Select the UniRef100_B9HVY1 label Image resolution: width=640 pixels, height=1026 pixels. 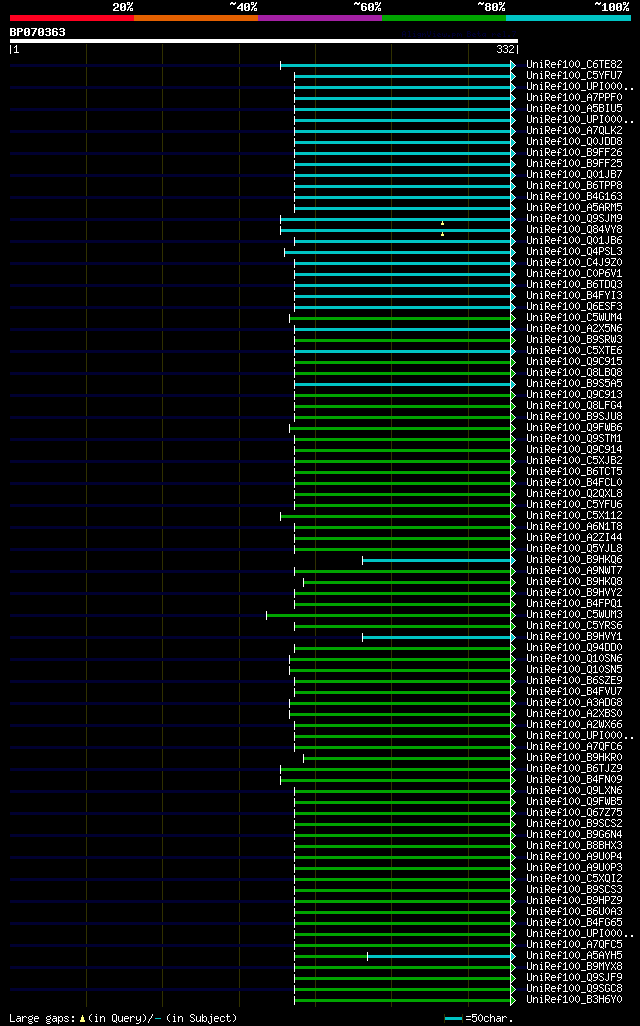click(x=575, y=637)
